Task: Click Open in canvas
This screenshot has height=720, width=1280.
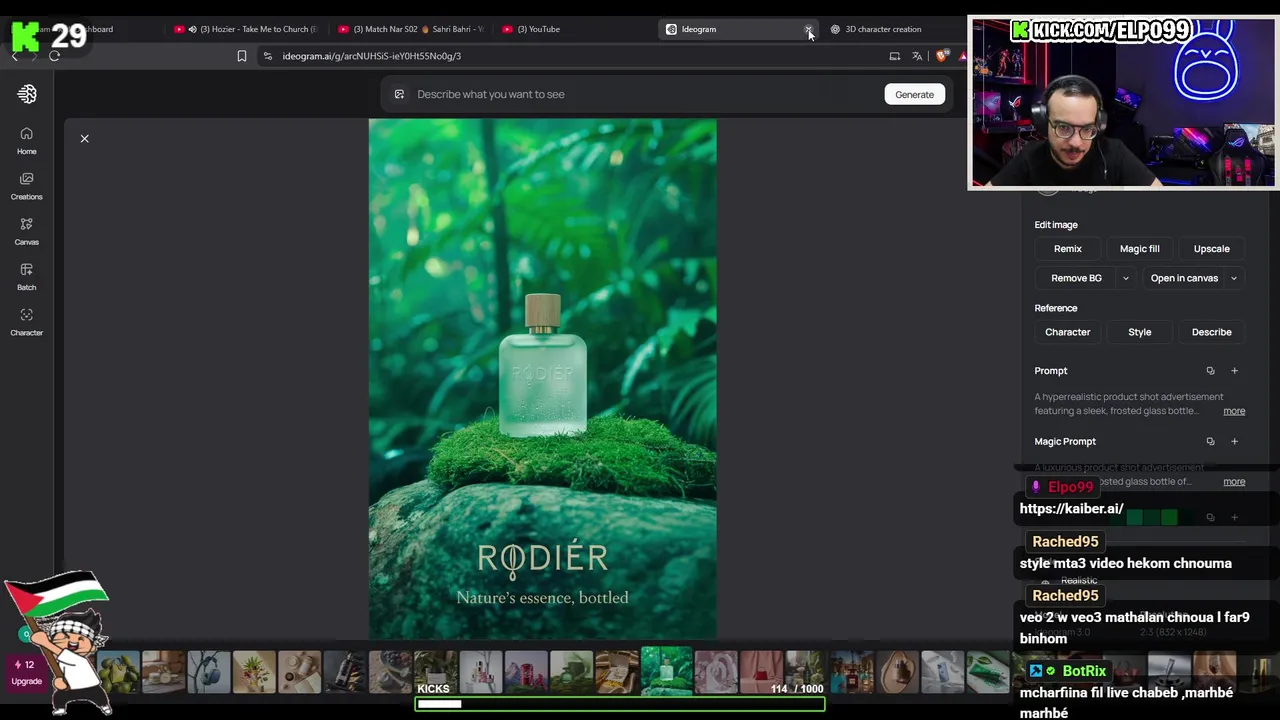Action: [1184, 278]
